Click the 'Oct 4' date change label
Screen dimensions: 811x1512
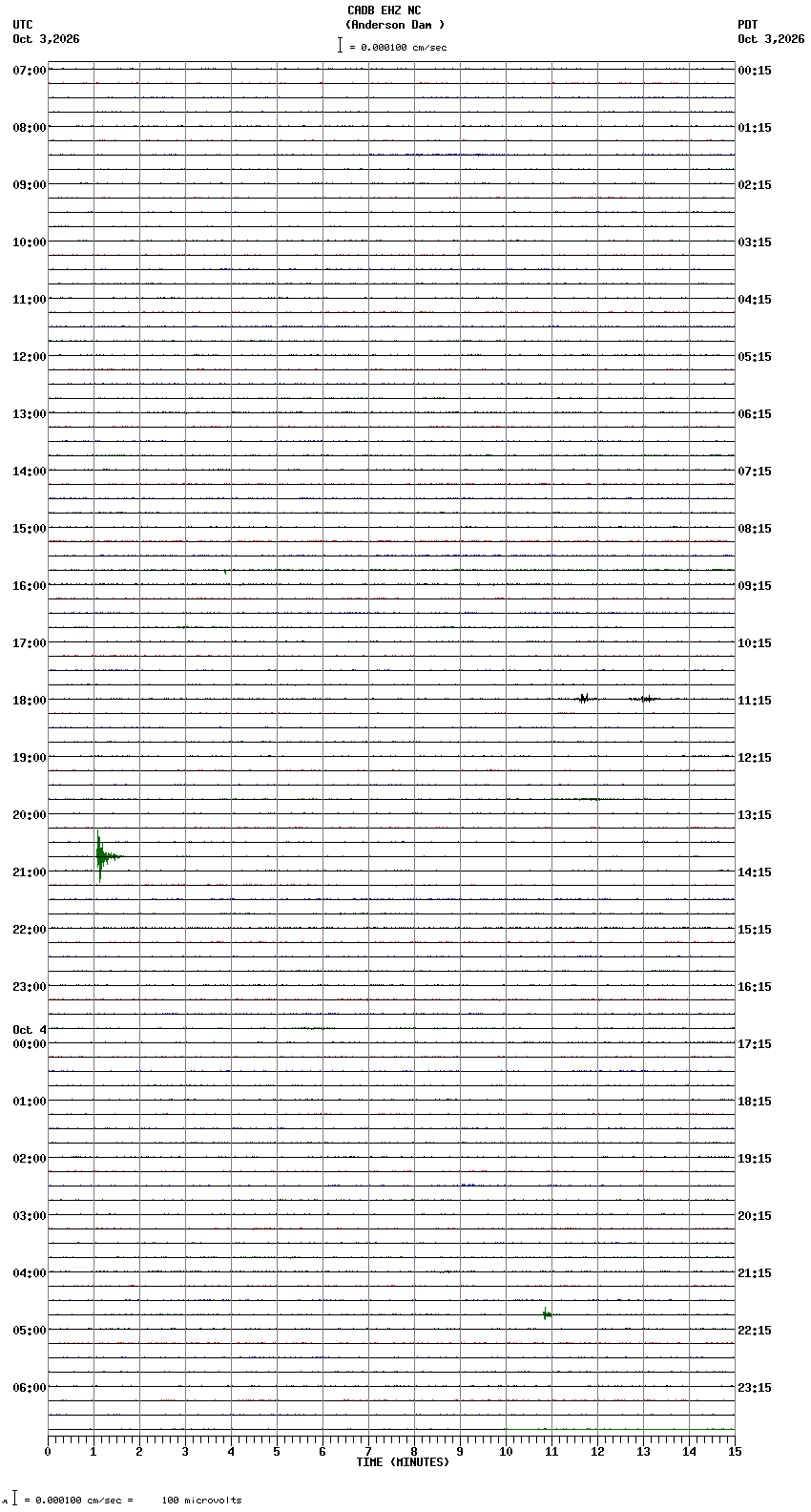[x=30, y=1030]
